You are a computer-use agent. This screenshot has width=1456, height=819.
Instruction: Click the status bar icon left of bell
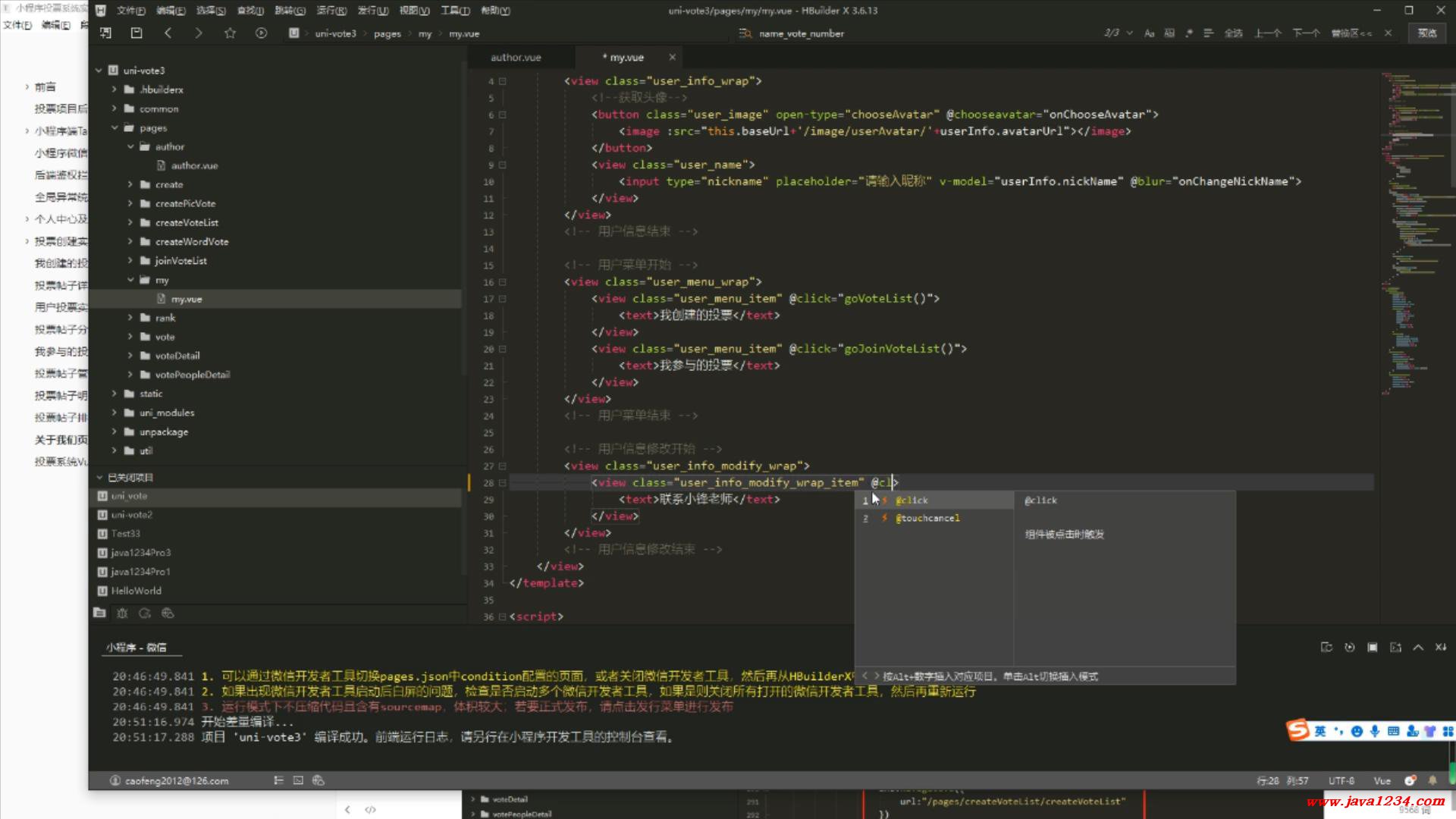(1410, 780)
